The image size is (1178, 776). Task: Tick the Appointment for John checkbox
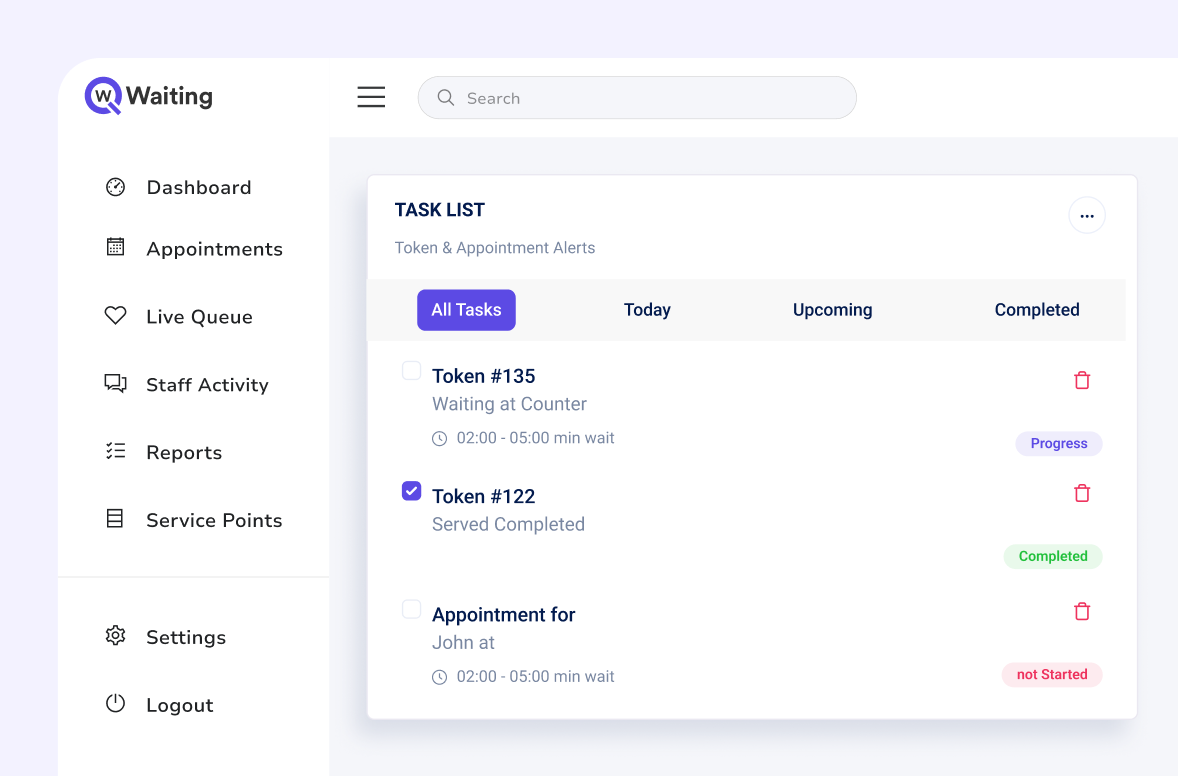click(x=411, y=609)
